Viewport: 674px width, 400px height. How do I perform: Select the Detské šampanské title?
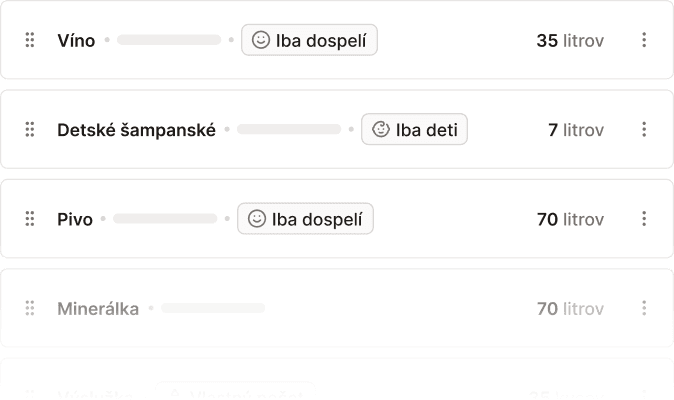coord(136,129)
